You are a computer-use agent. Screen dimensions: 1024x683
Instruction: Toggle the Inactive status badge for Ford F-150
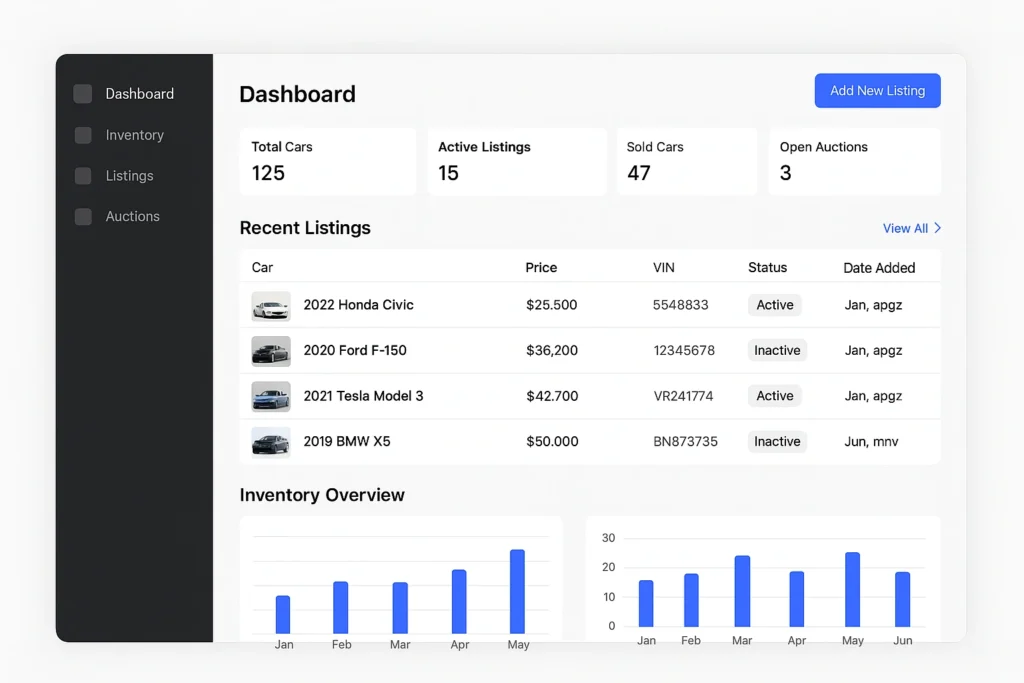[x=777, y=351]
